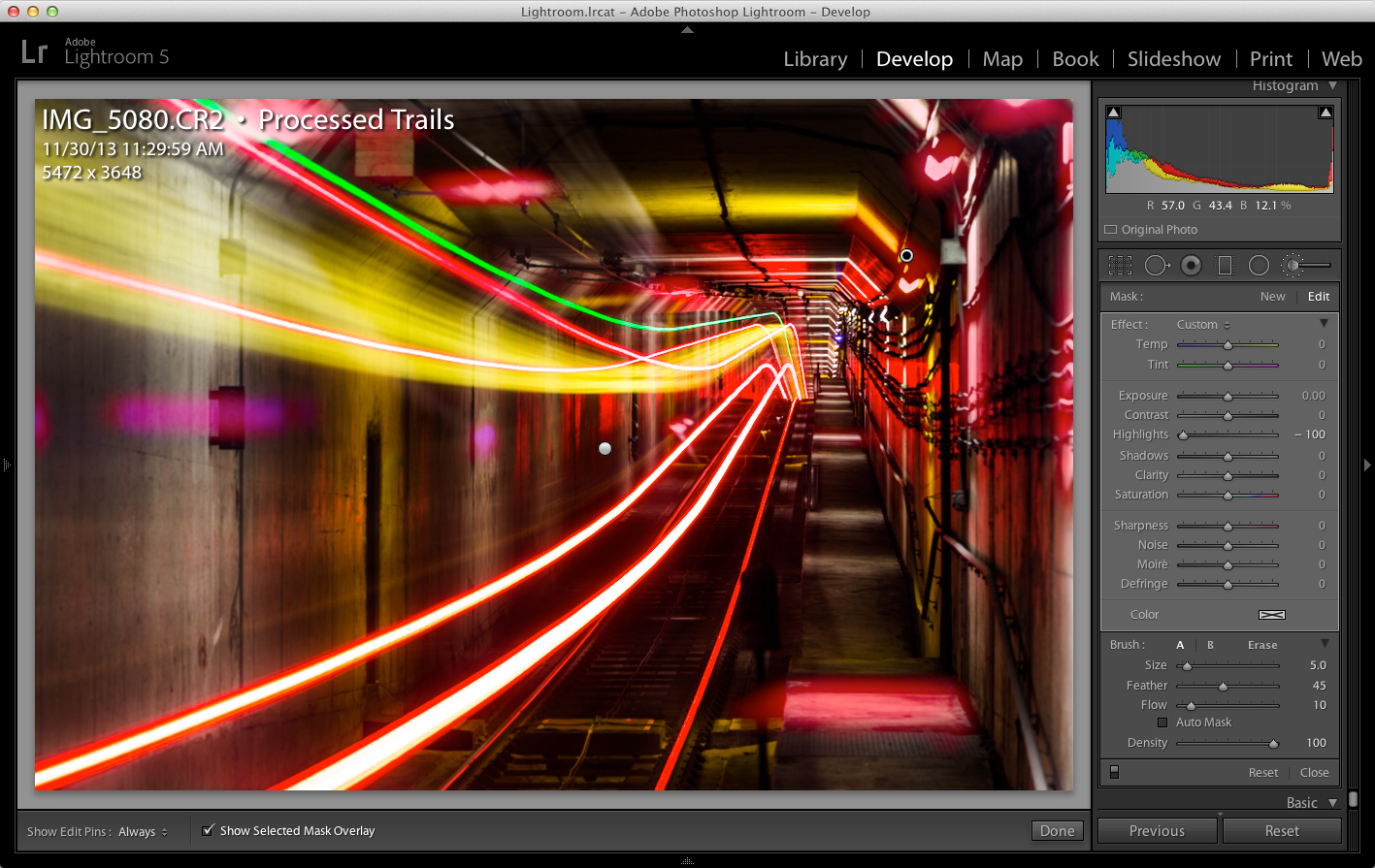
Task: Open the Color swatch picker
Action: tap(1271, 615)
